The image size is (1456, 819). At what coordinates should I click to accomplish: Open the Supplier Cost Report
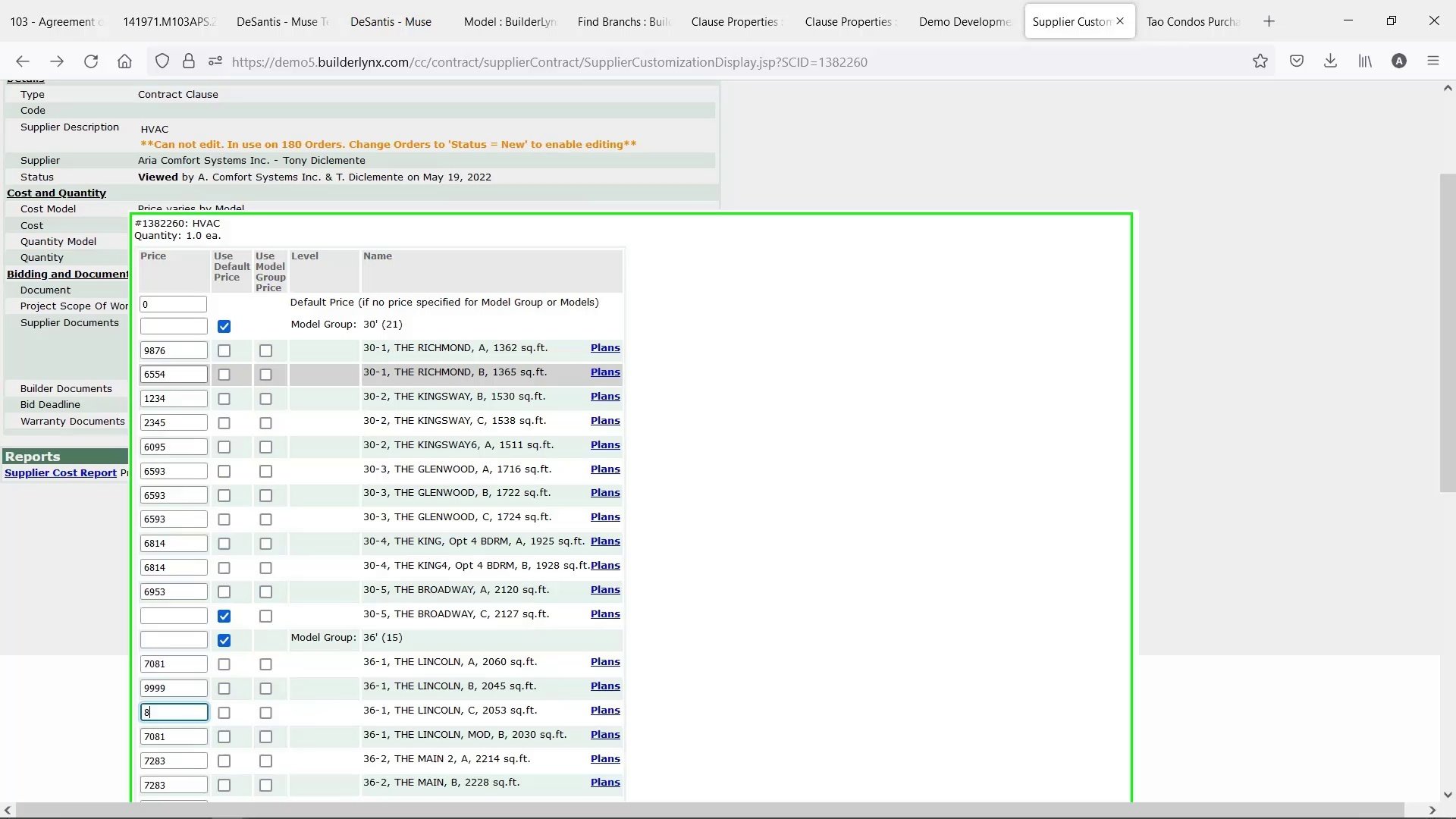[60, 472]
